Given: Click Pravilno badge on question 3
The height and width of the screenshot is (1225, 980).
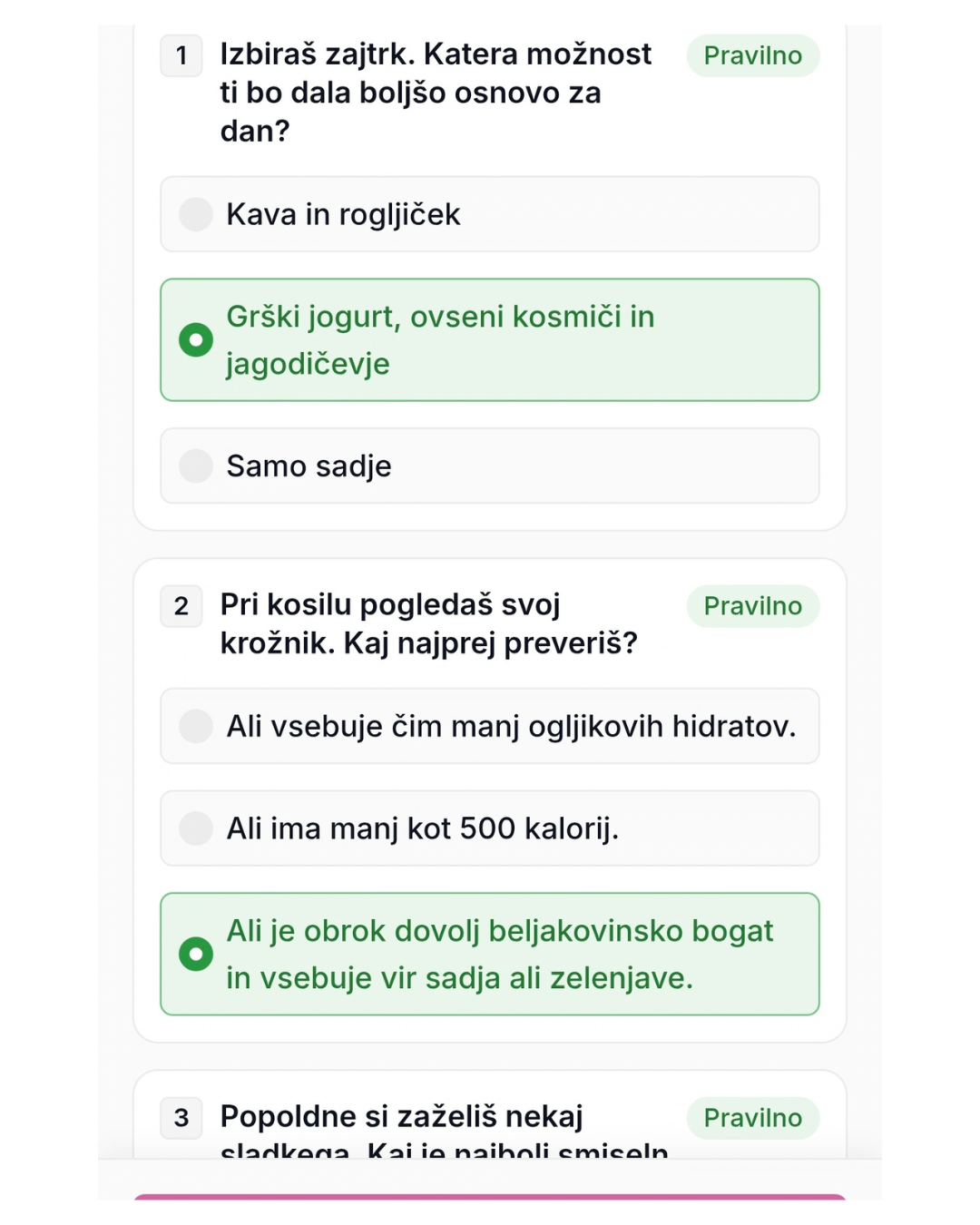Looking at the screenshot, I should tap(753, 1118).
